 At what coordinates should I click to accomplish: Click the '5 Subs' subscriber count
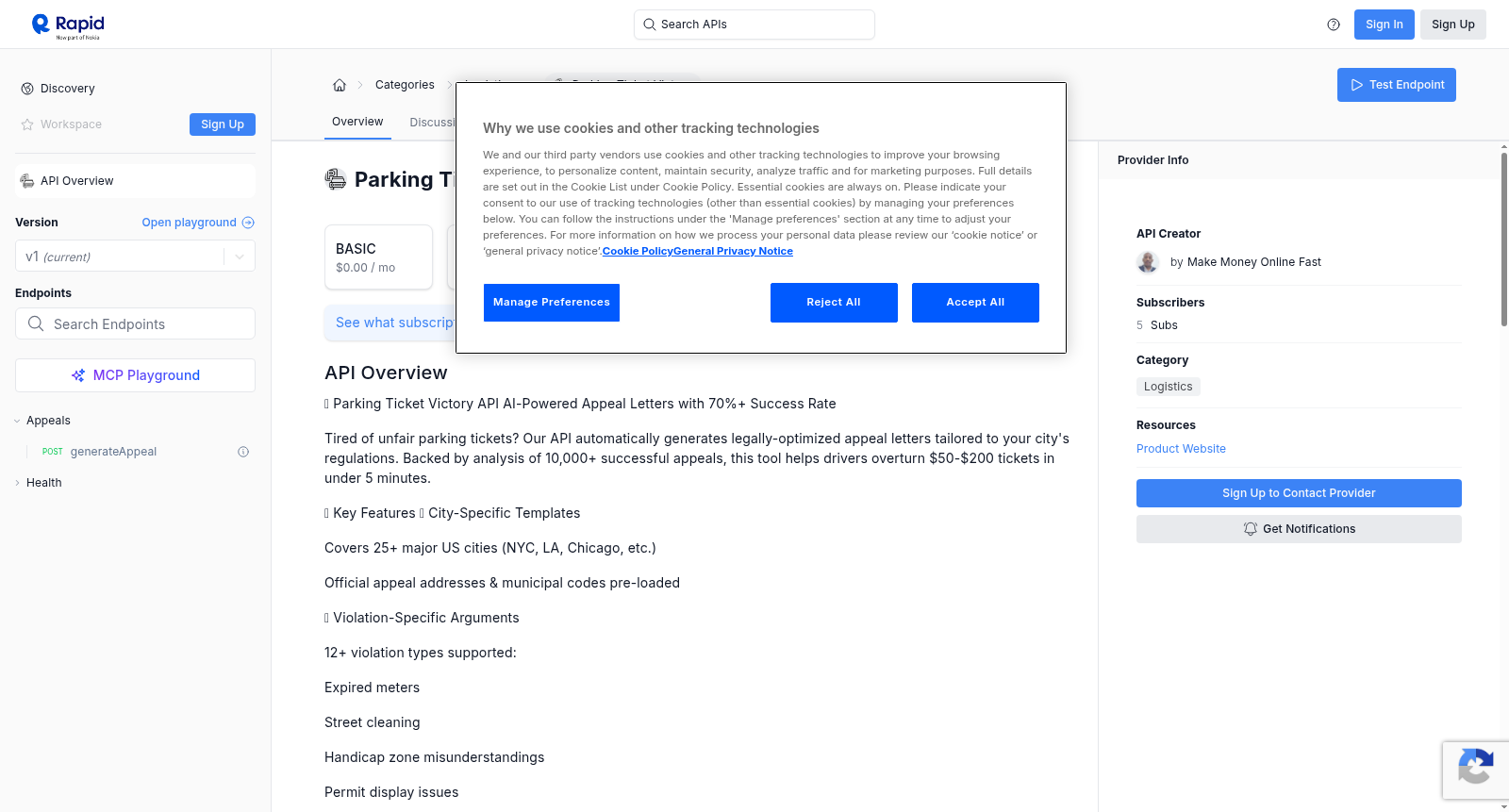tap(1157, 325)
